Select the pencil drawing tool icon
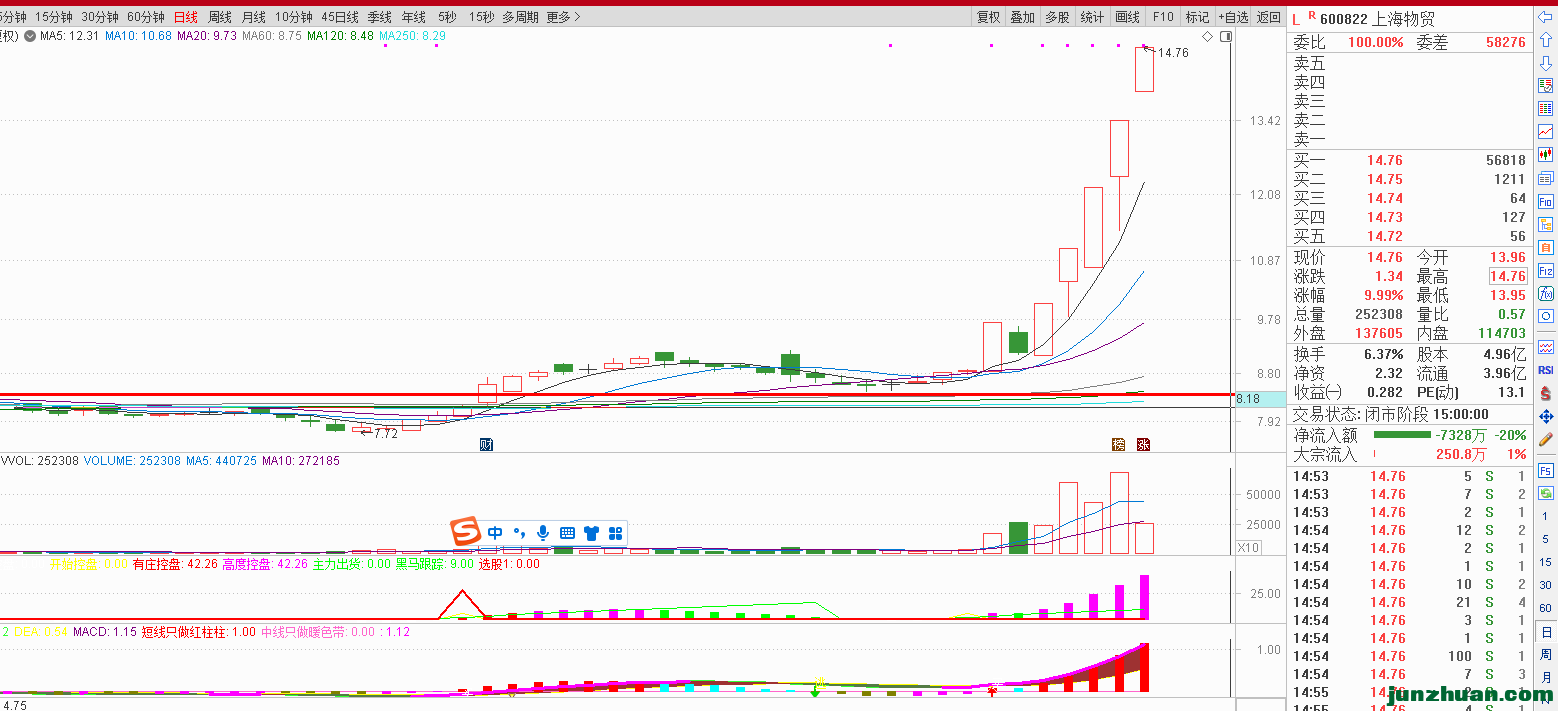The image size is (1558, 711). coord(1546,439)
